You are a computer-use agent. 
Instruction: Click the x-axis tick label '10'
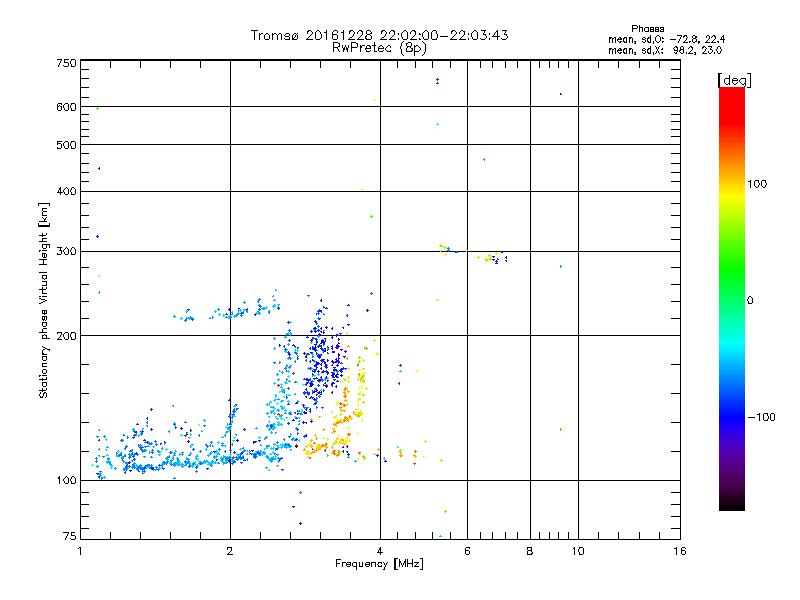(578, 551)
